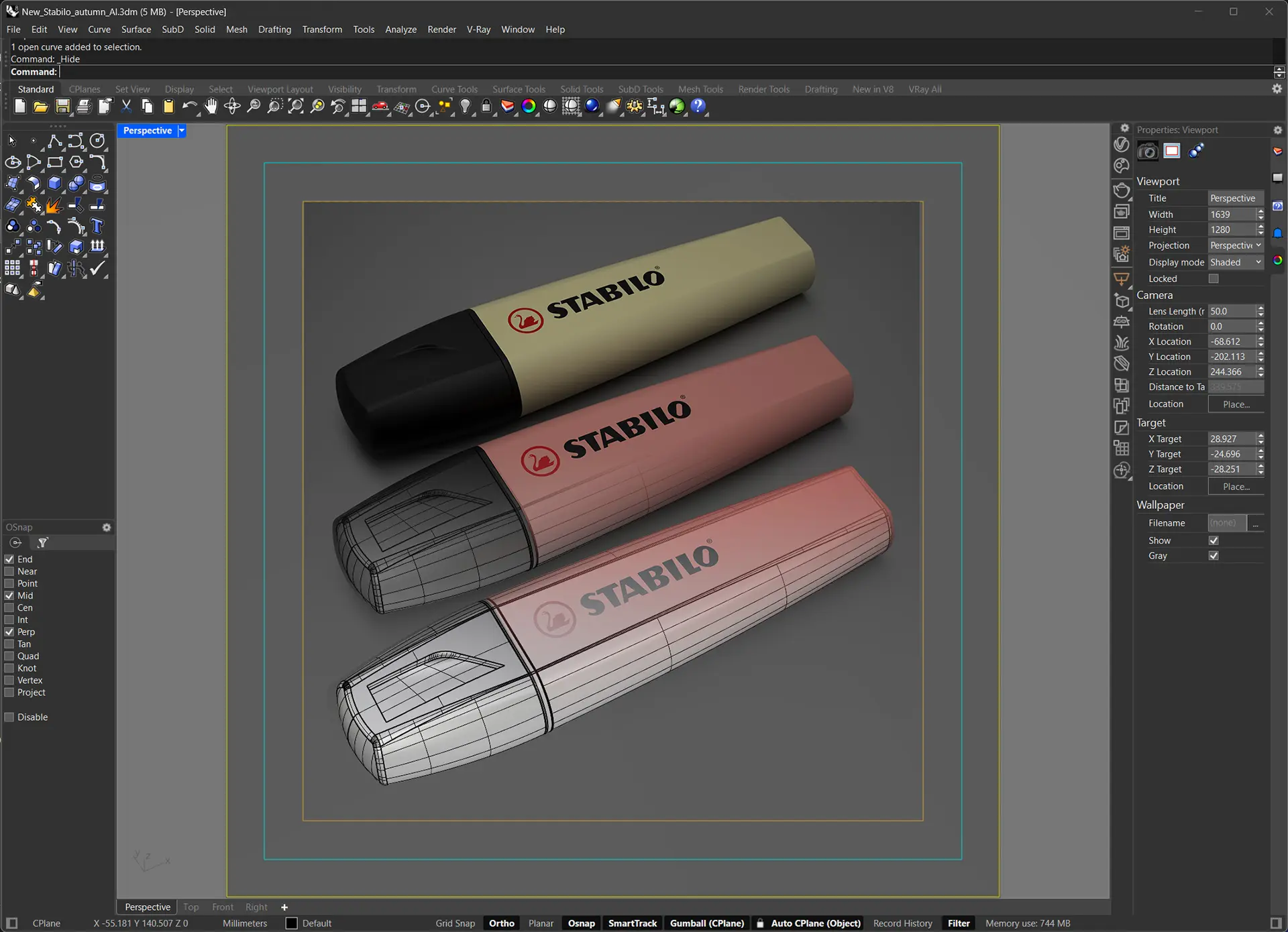Click the Open file folder icon

41,106
